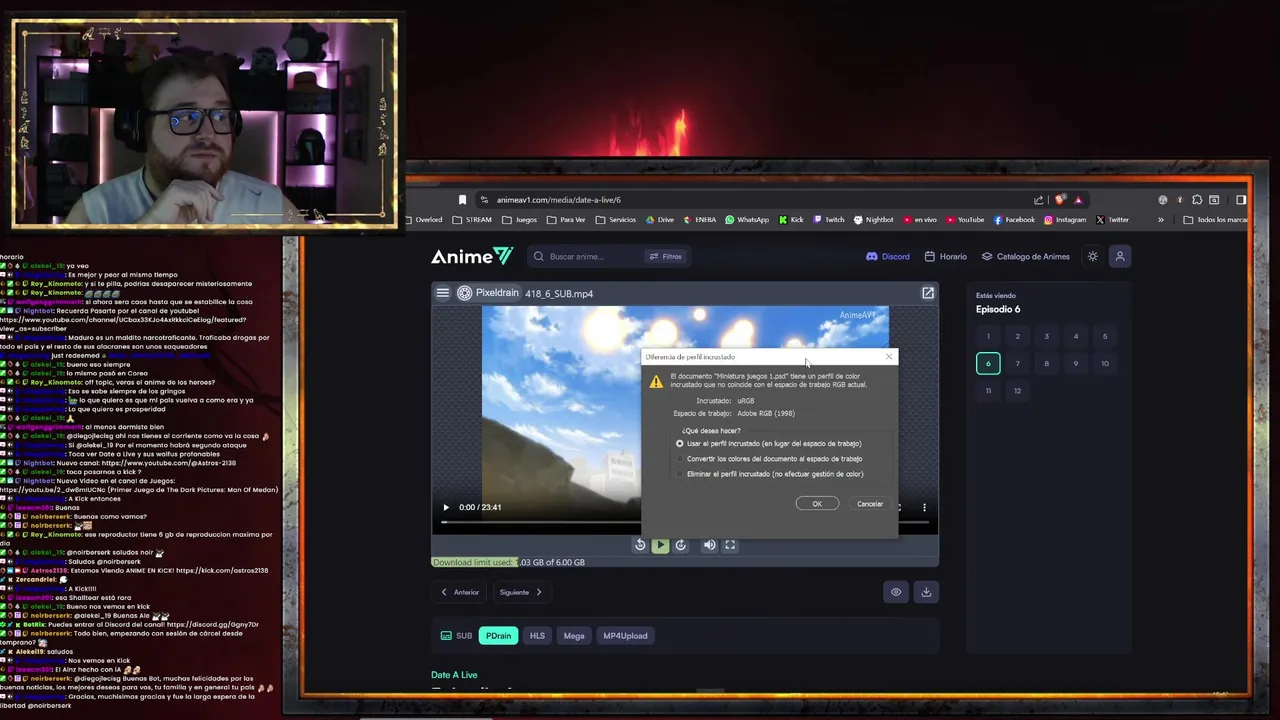1280x720 pixels.
Task: Open the Servicios bookmark folder
Action: 615,220
